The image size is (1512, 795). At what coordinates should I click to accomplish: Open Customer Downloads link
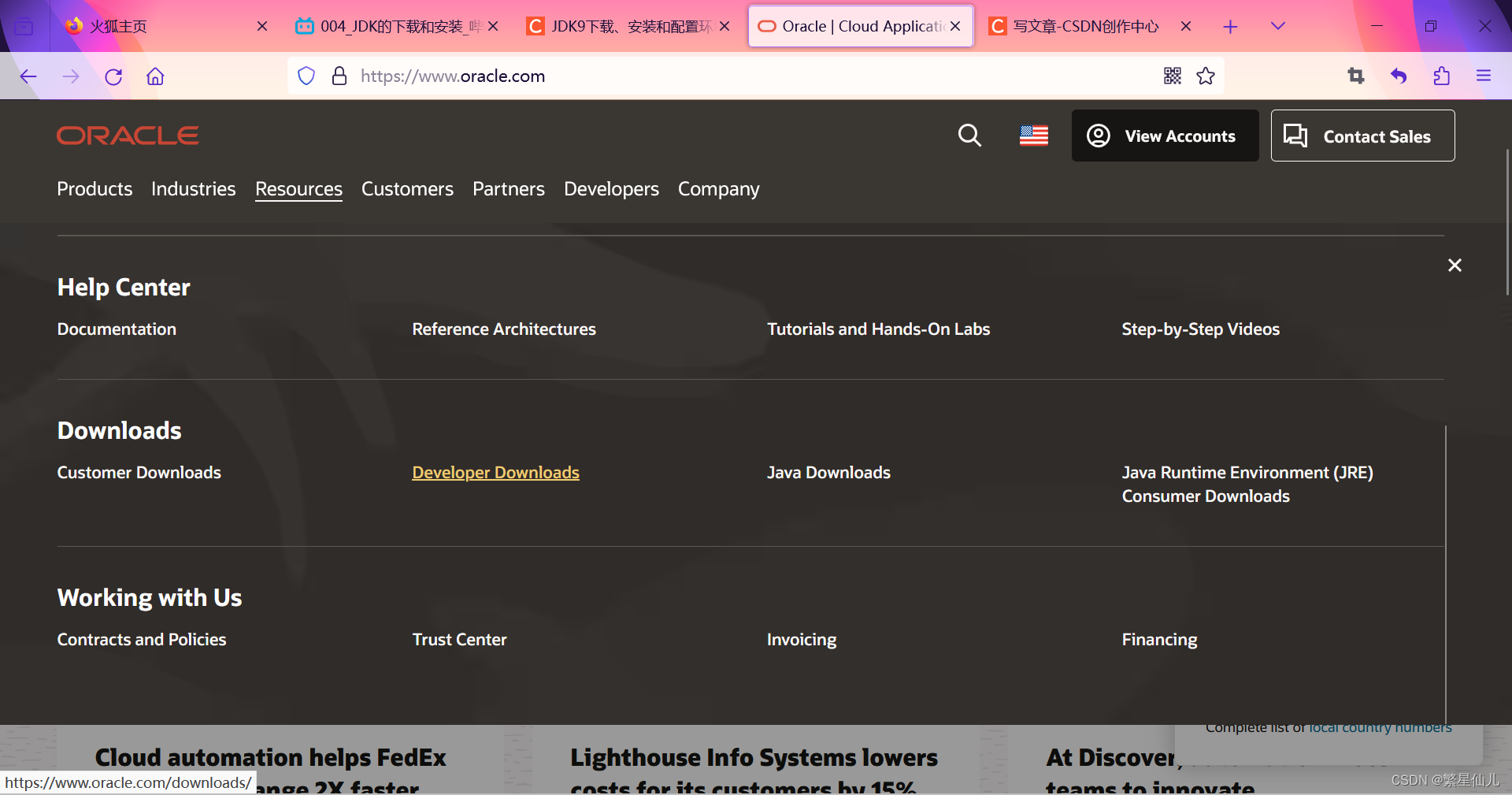pyautogui.click(x=139, y=473)
